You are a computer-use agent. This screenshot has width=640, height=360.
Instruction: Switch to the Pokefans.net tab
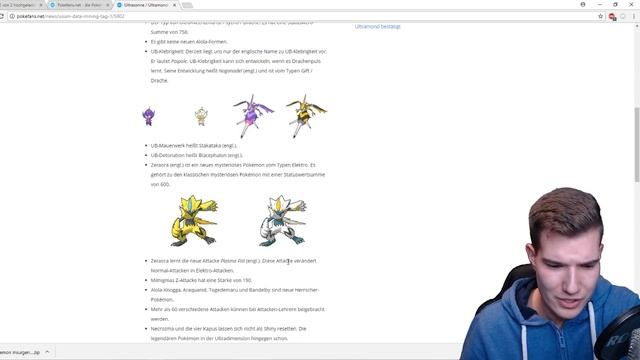click(x=80, y=5)
